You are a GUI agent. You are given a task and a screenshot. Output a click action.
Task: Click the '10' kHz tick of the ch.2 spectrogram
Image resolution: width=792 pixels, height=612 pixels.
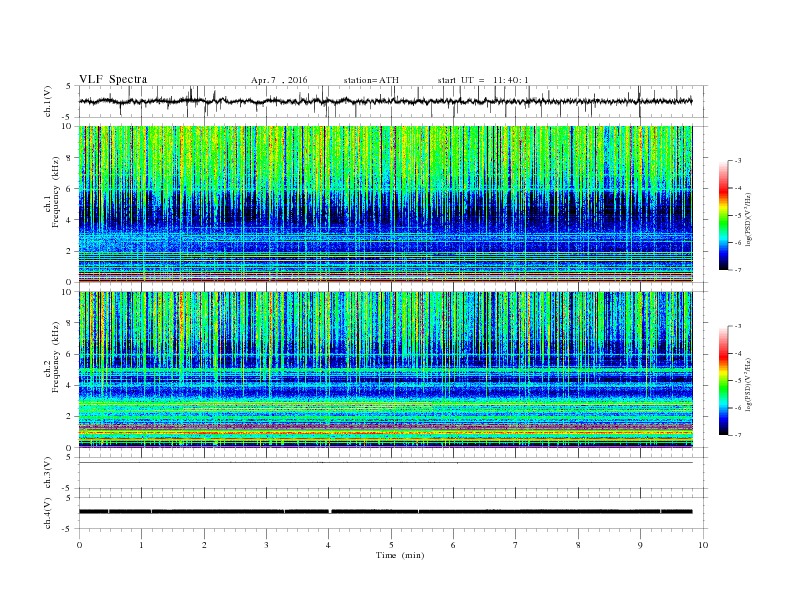point(68,292)
